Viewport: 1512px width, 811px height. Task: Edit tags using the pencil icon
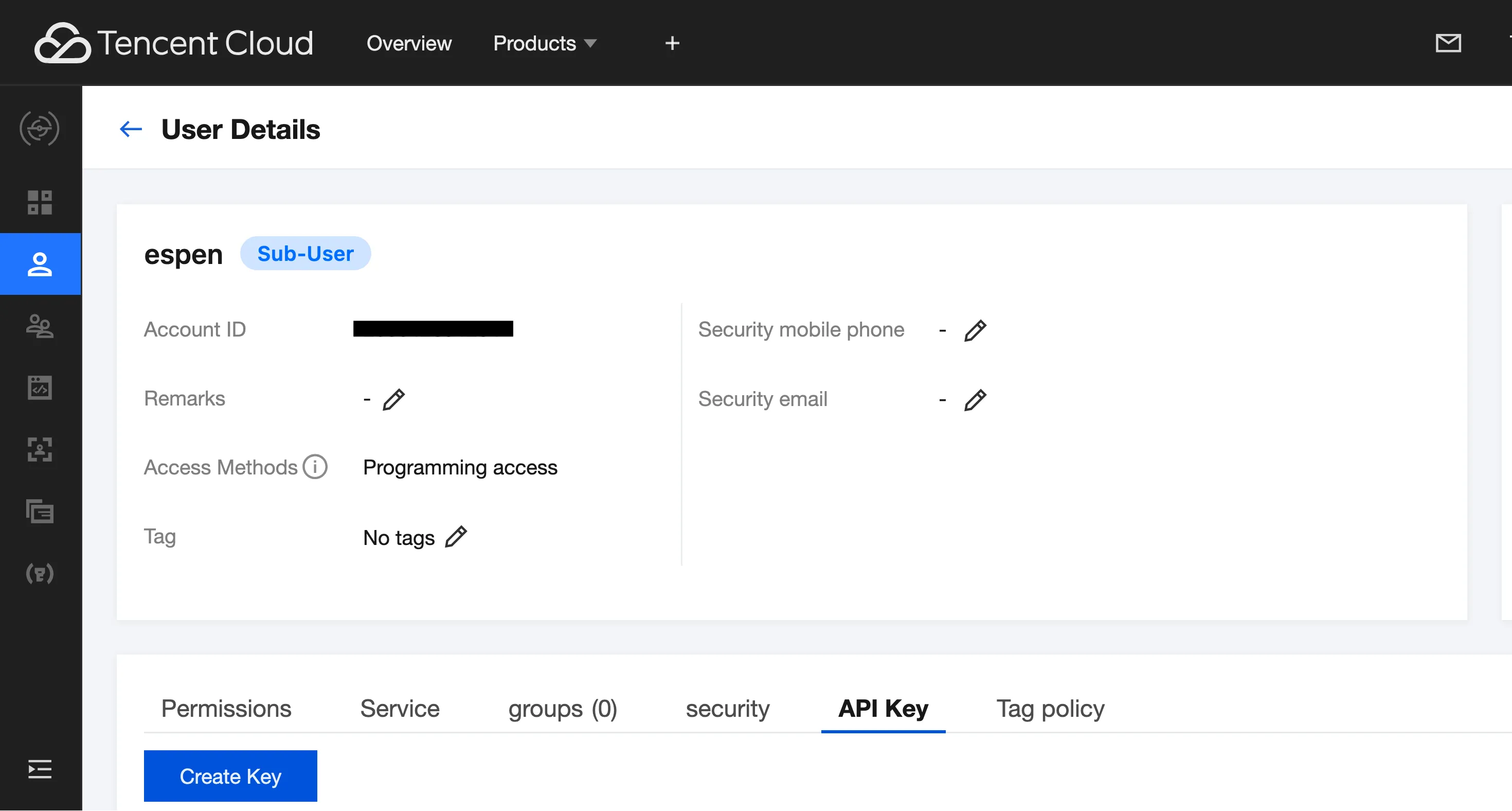click(x=456, y=537)
